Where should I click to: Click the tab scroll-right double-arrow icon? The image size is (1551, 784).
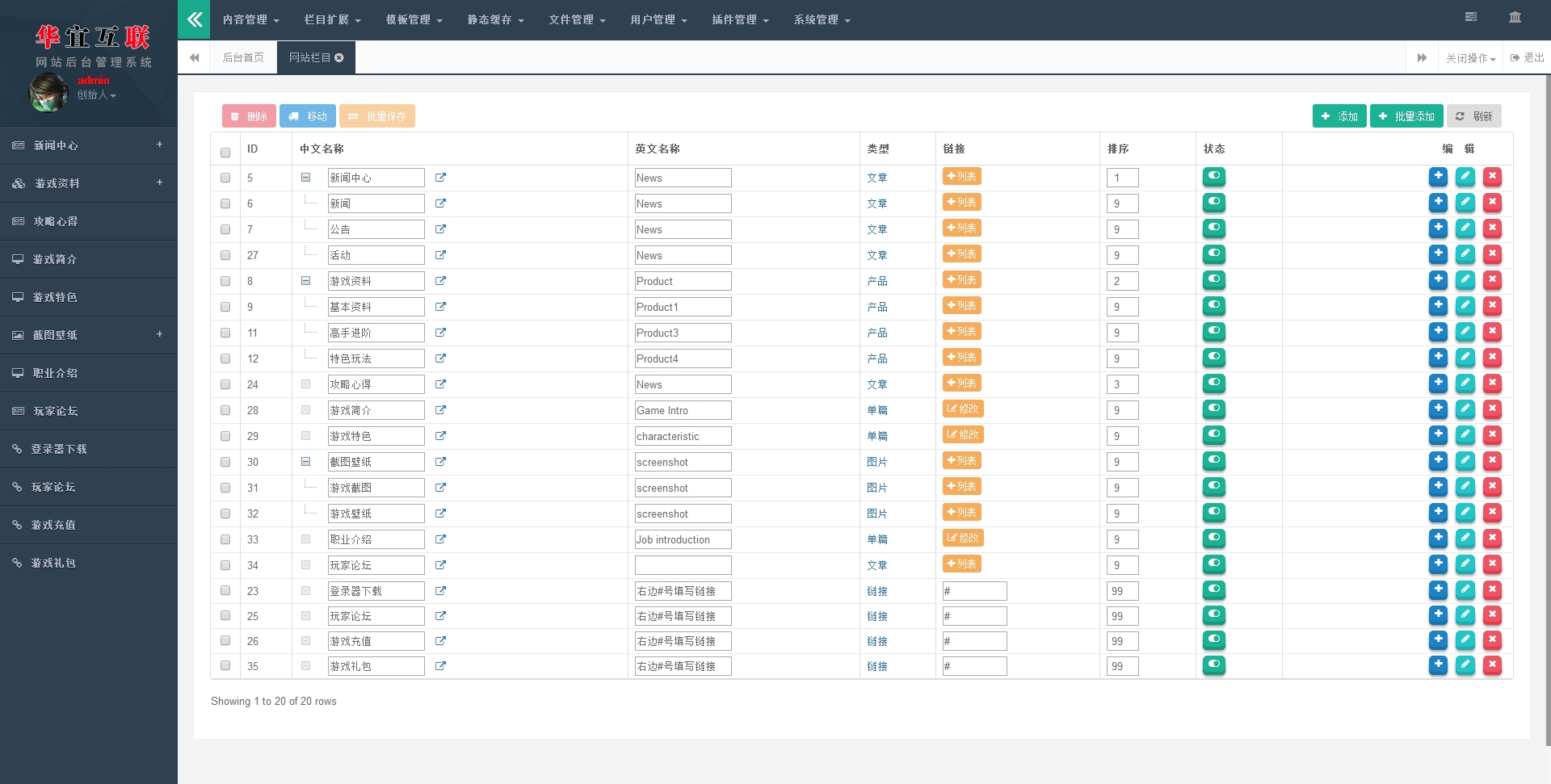pos(1422,58)
